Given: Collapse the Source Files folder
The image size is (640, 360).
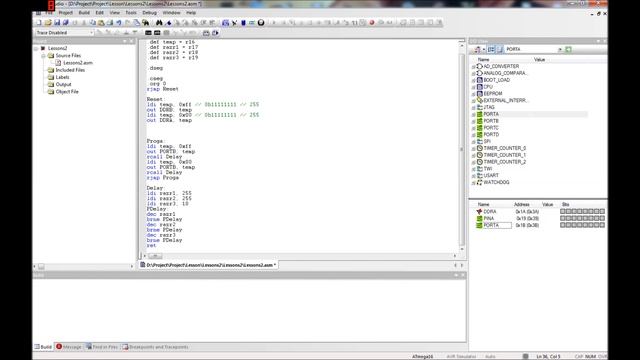Looking at the screenshot, I should pyautogui.click(x=43, y=56).
